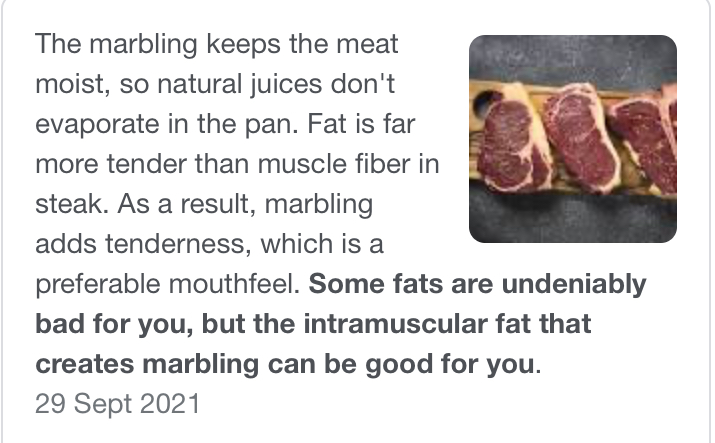Viewport: 715px width, 443px height.
Task: Click the bold phrase 'Some fats are undeniably'
Action: [x=477, y=285]
